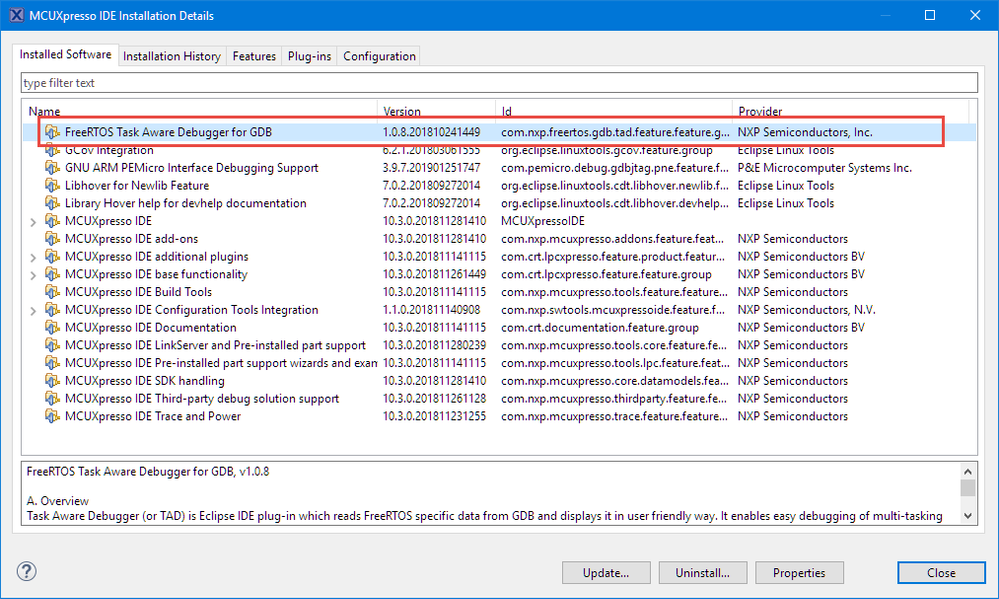
Task: Select the GCov Integration row
Action: pos(499,150)
